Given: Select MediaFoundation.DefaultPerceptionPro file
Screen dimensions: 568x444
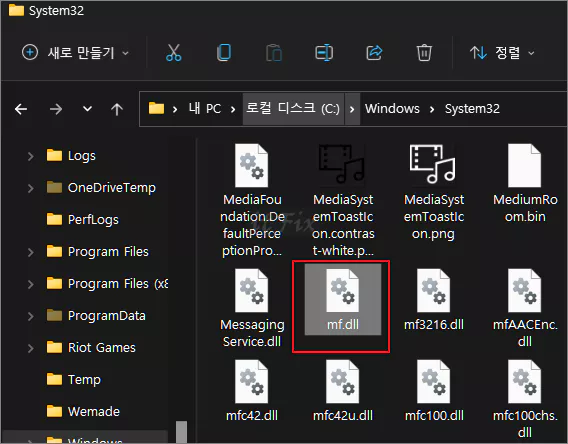Looking at the screenshot, I should (x=252, y=200).
